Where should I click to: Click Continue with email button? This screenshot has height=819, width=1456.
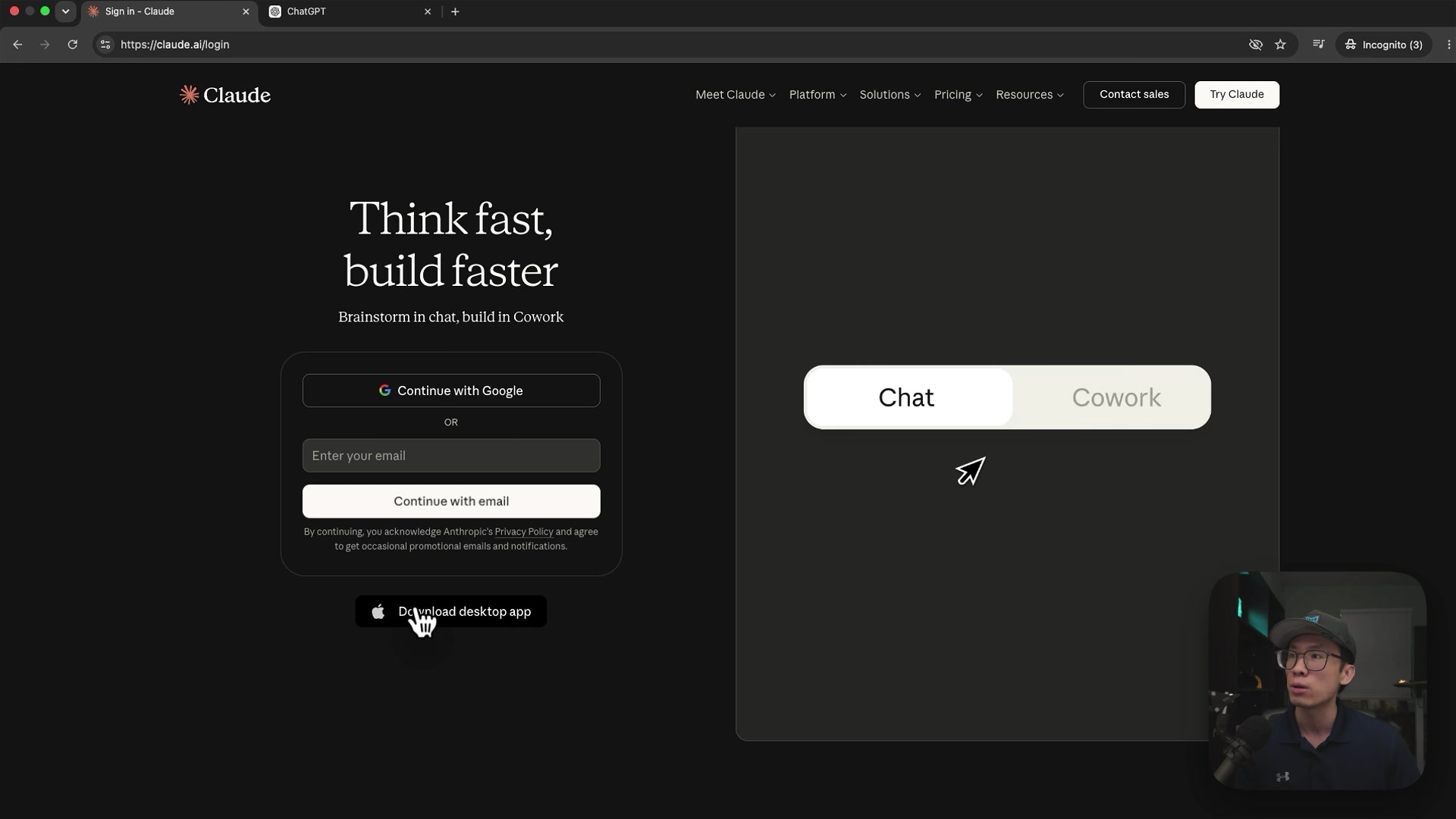point(451,501)
